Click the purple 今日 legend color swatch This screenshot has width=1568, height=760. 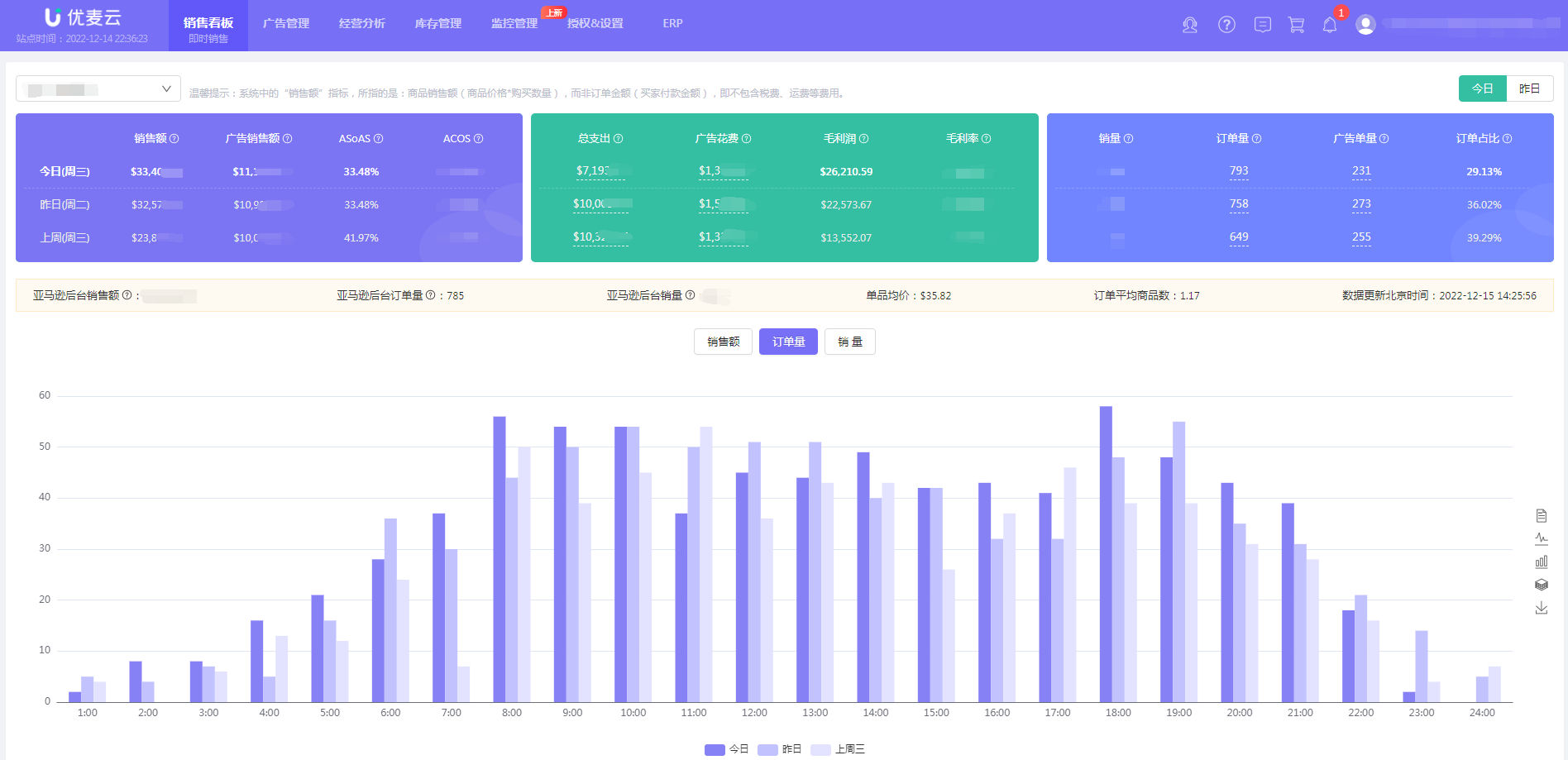pos(715,749)
